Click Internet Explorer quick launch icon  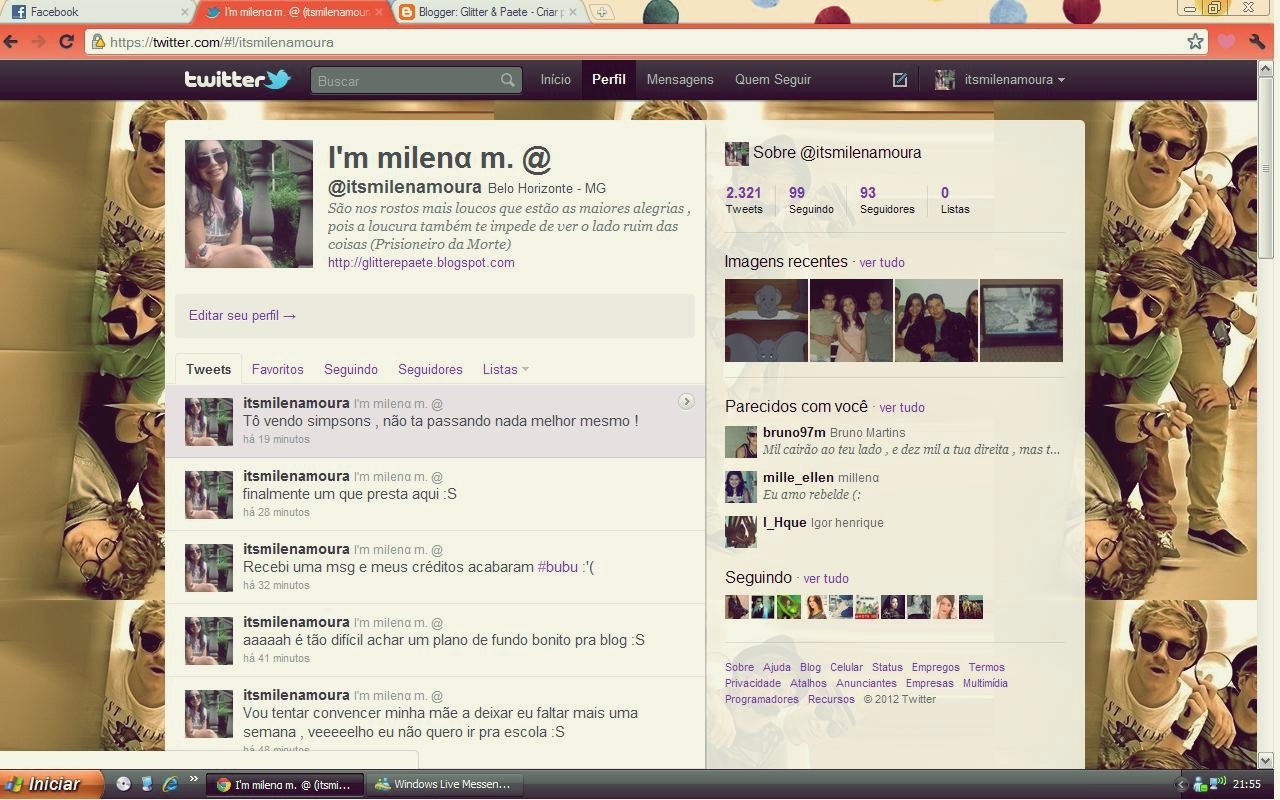pos(170,784)
